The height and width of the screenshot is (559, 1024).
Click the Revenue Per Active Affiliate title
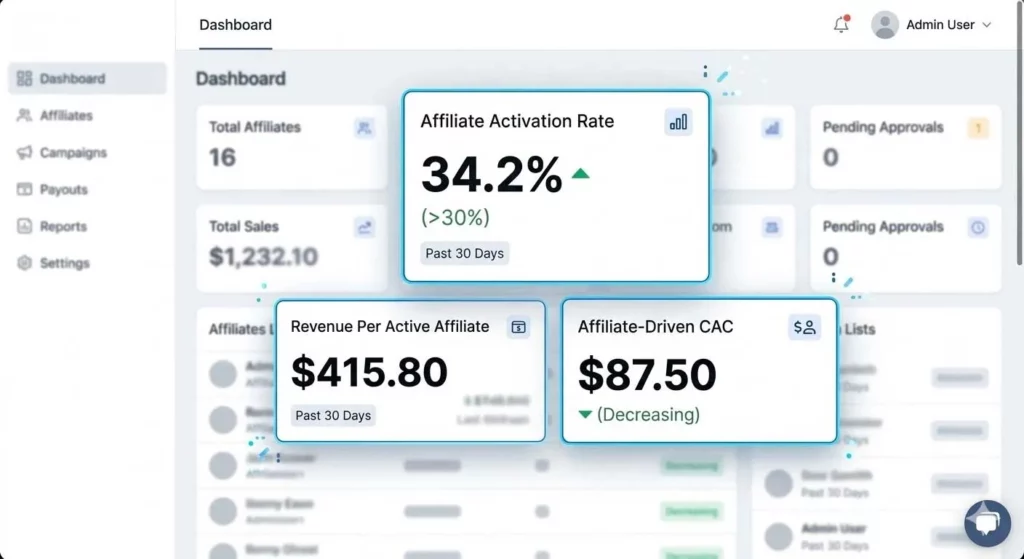[x=390, y=327]
